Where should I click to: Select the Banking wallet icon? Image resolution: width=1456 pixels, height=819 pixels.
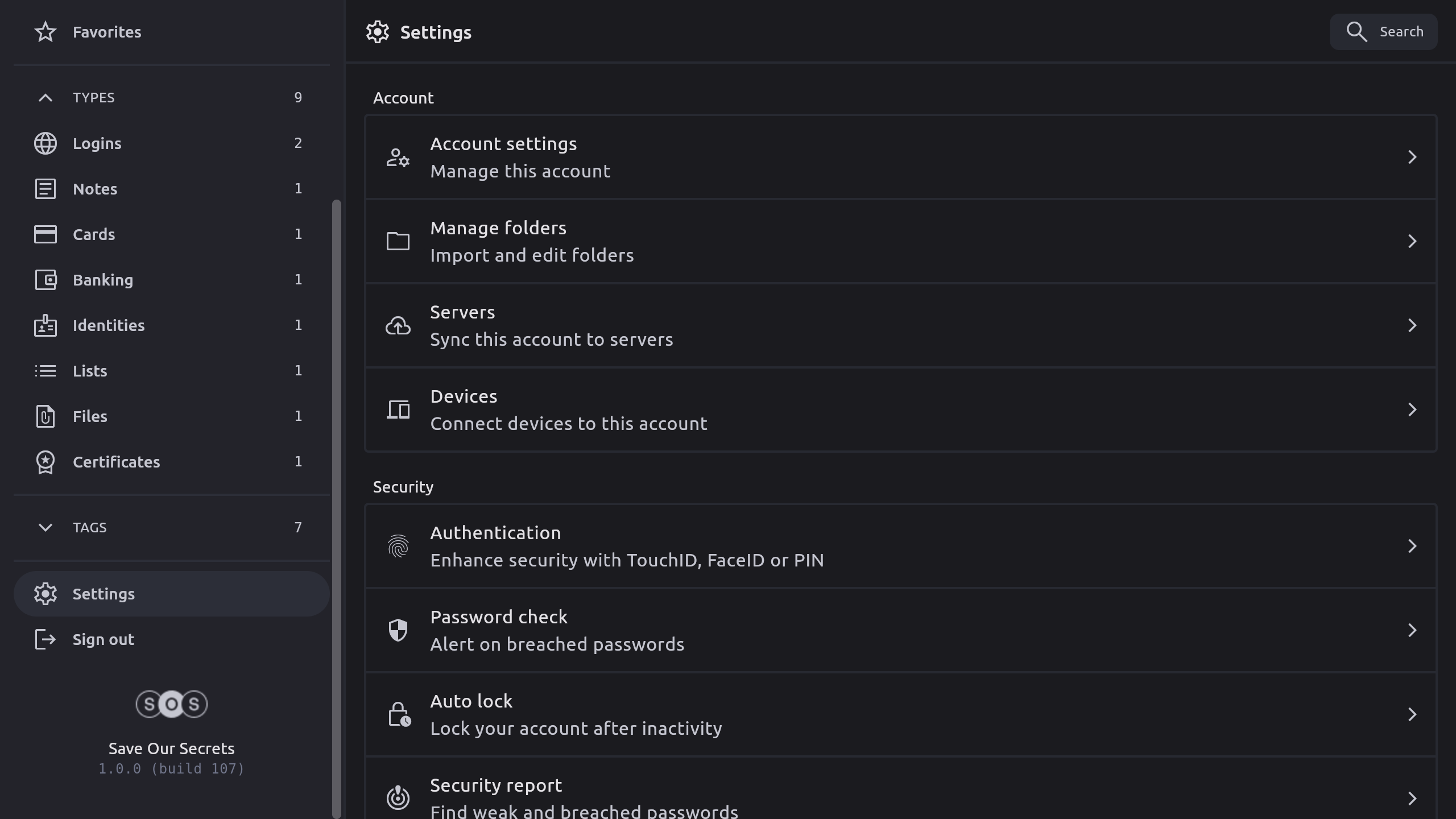point(45,280)
